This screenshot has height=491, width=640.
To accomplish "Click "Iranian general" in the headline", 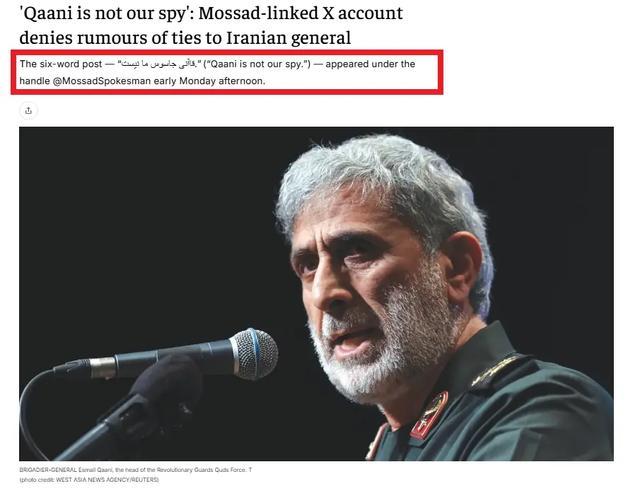I will (288, 38).
